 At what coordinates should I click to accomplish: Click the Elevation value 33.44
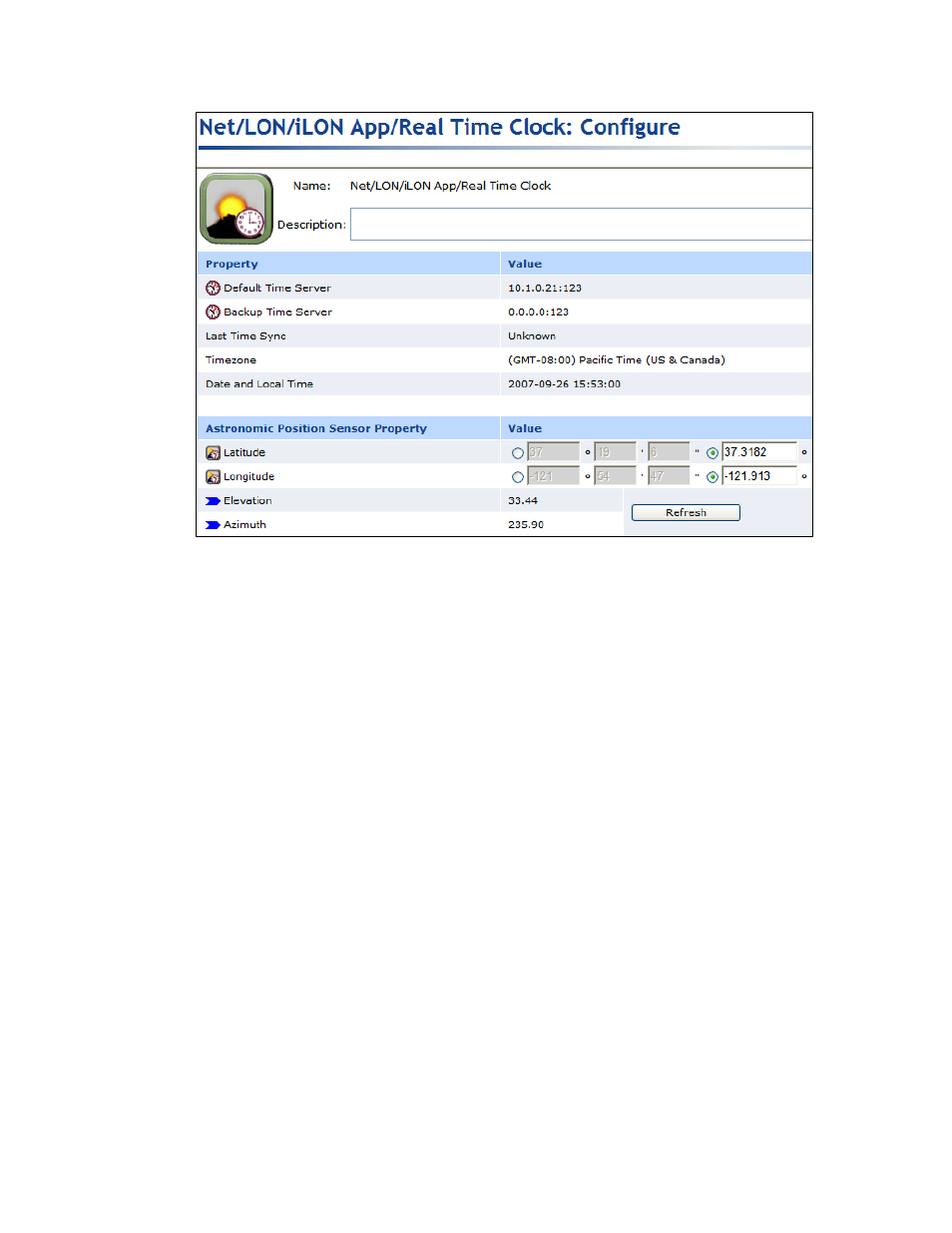coord(523,501)
